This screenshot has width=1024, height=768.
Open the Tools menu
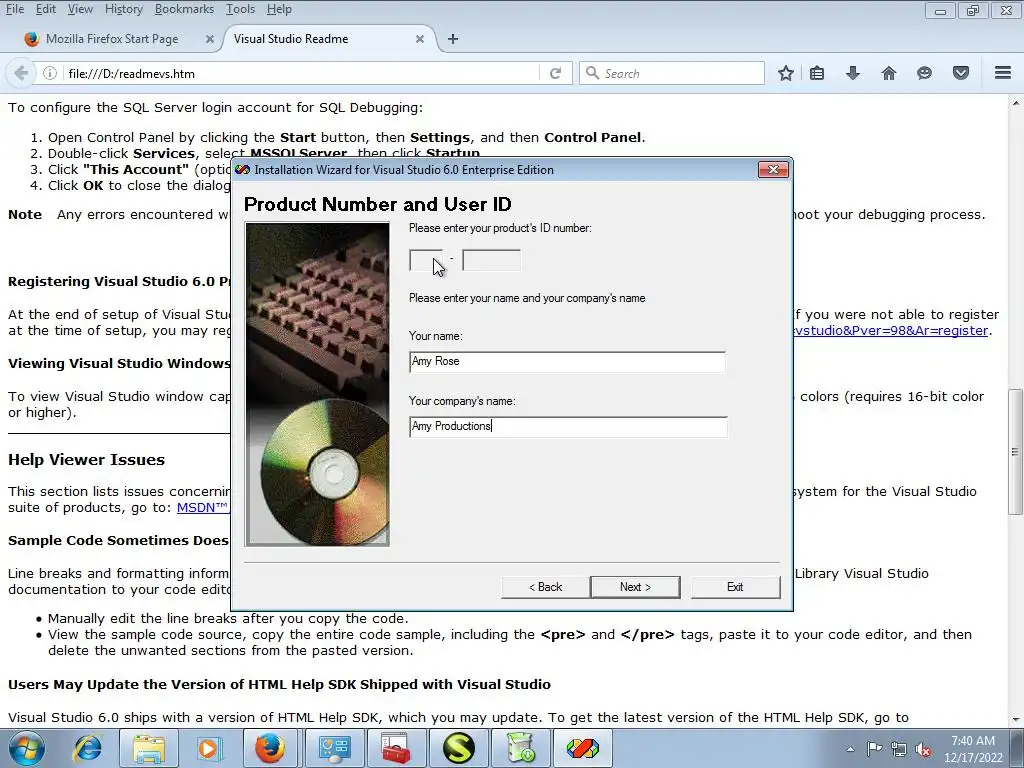240,9
